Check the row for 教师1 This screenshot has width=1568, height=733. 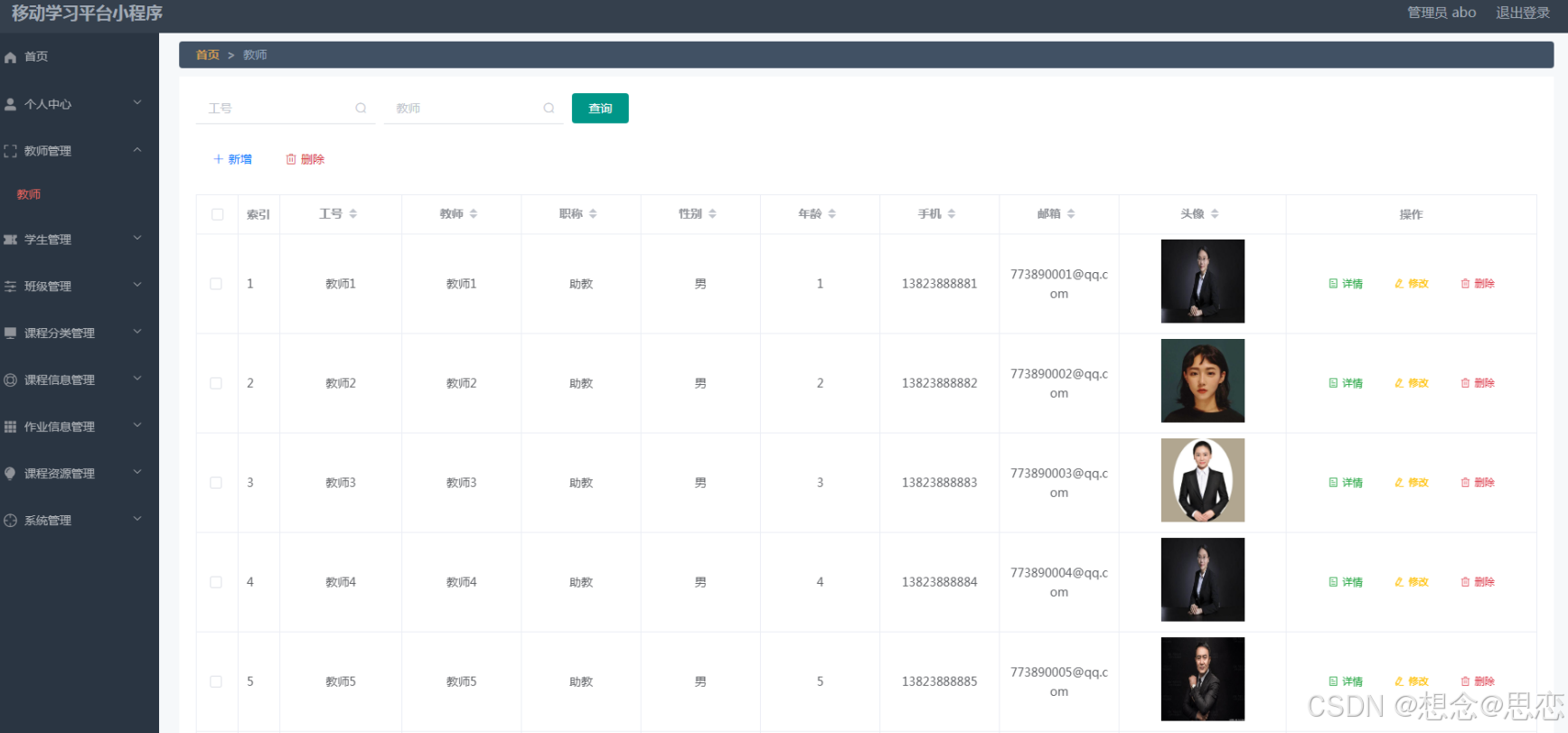point(216,284)
